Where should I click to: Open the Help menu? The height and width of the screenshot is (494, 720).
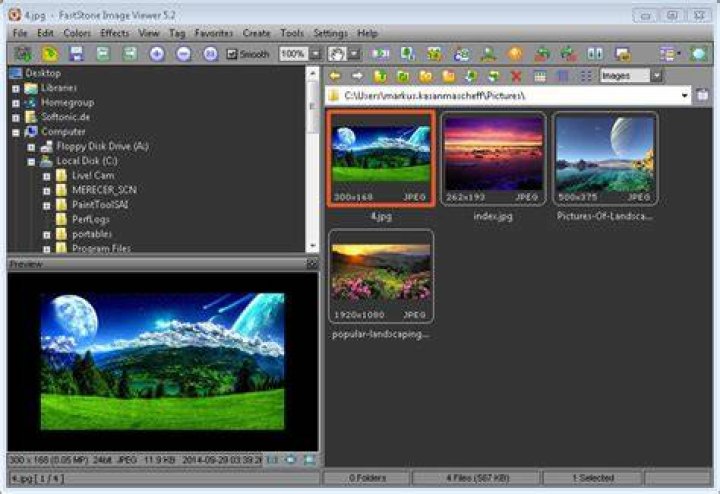pyautogui.click(x=367, y=33)
